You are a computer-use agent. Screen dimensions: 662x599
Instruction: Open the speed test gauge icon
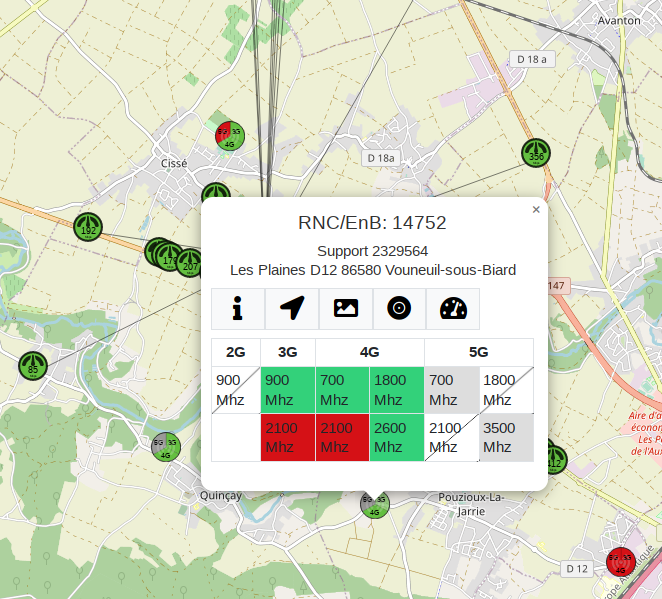[x=453, y=309]
